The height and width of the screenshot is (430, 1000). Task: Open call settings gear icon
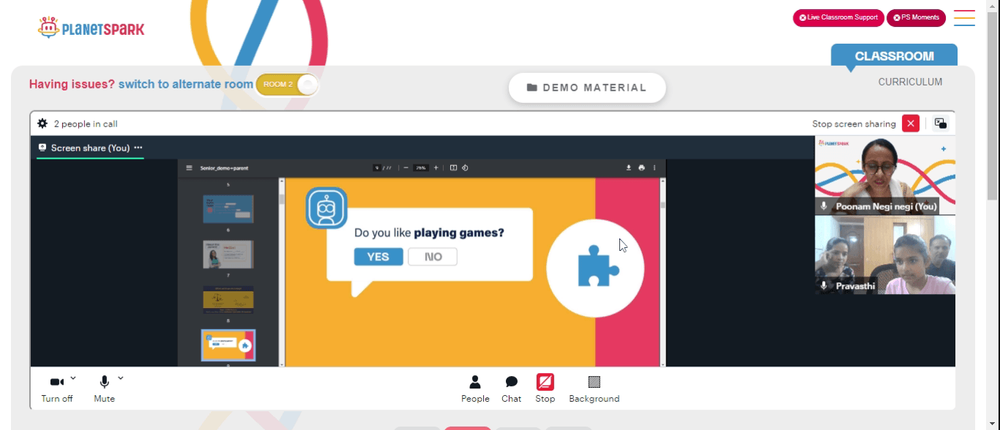42,124
